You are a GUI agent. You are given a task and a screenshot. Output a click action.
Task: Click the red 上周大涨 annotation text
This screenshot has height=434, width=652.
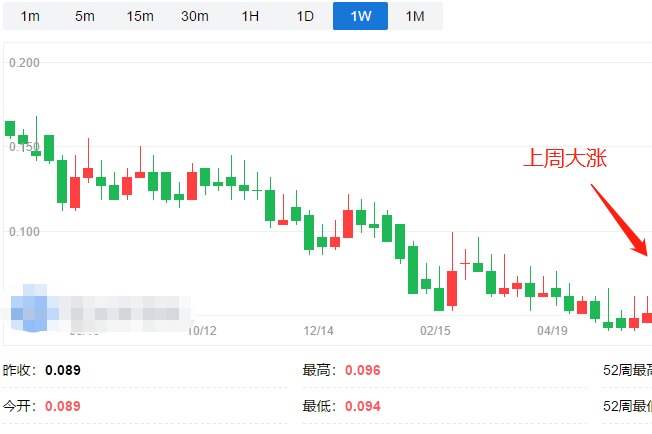pos(565,158)
